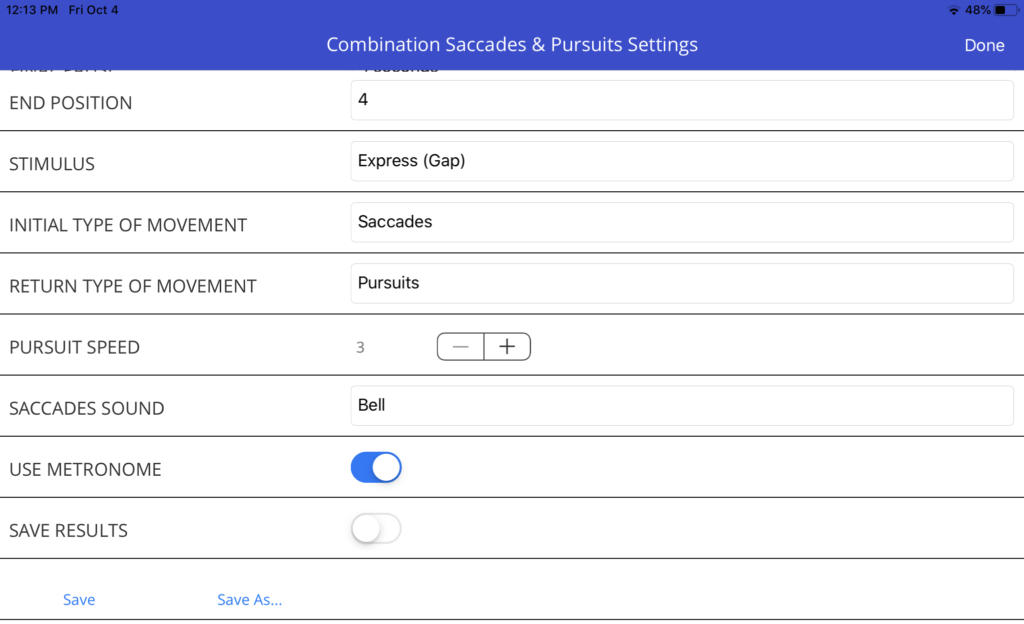Tap the battery indicator icon
The image size is (1024, 624).
[1005, 10]
